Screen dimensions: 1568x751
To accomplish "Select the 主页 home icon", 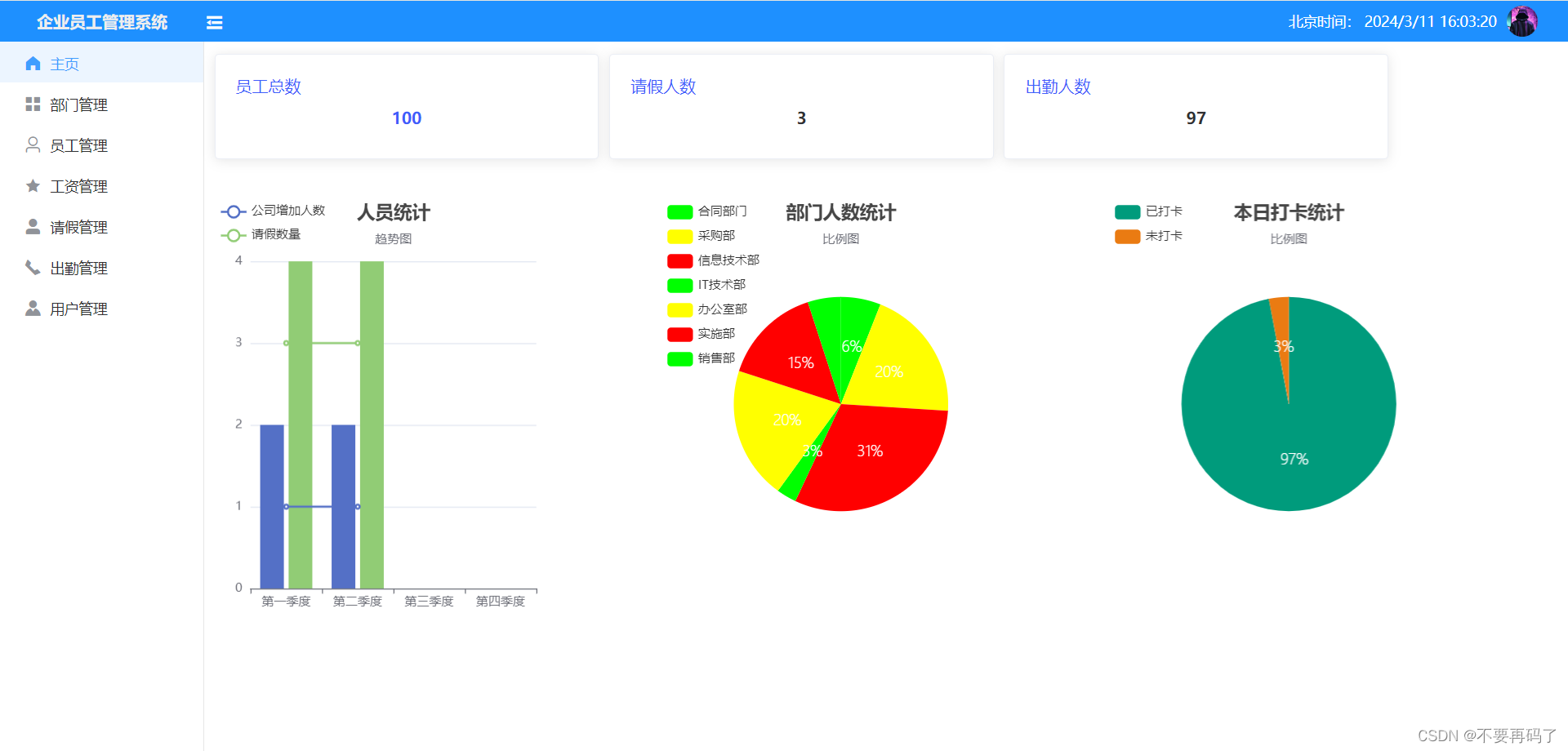I will tap(33, 63).
